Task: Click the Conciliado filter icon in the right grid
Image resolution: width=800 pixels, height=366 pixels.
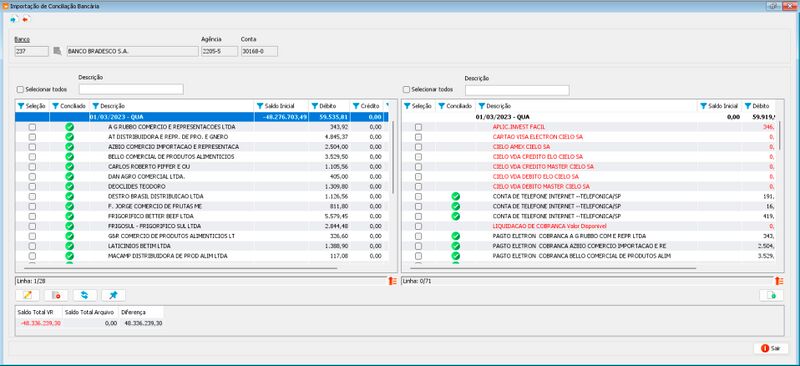Action: (x=442, y=106)
